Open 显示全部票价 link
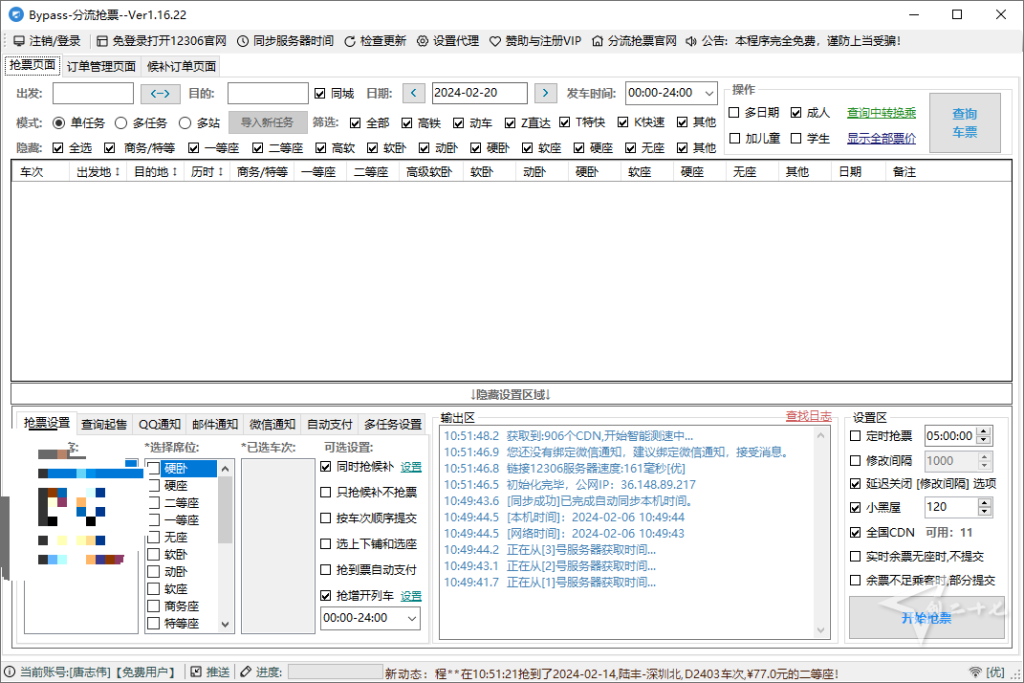 882,138
